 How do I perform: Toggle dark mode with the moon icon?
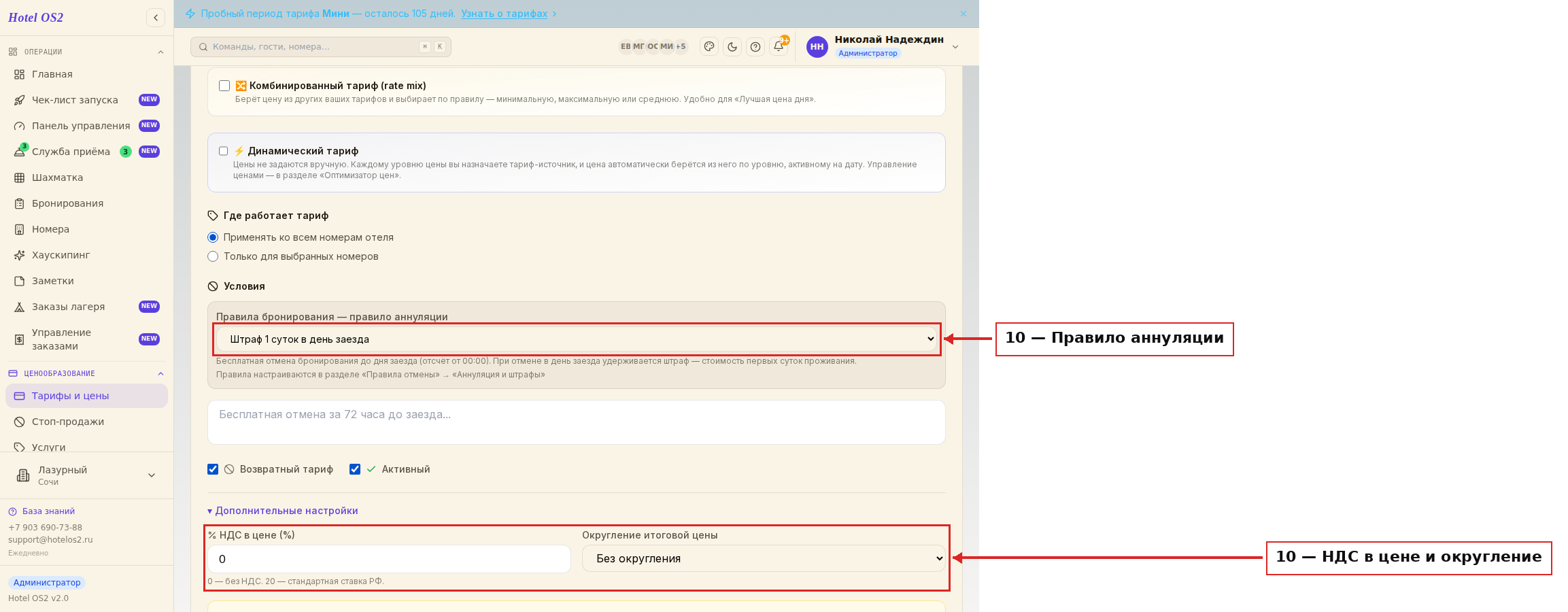pyautogui.click(x=732, y=47)
